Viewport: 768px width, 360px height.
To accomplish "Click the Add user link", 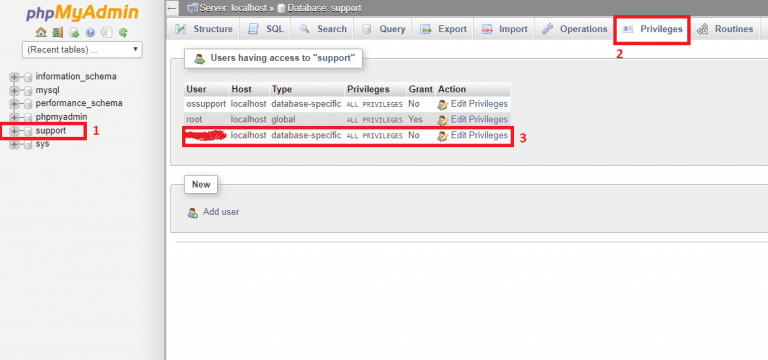I will point(214,212).
